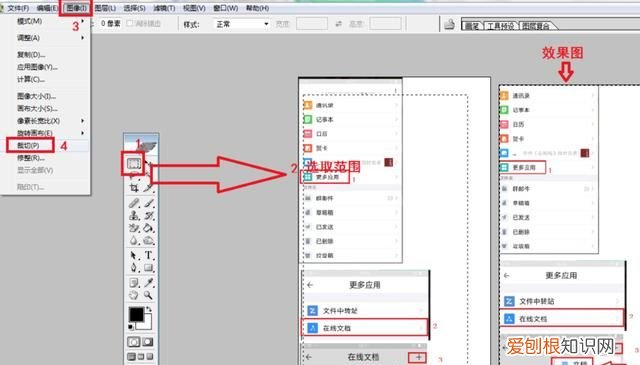640x365 pixels.
Task: Click the Adobe Online feather header
Action: point(141,144)
